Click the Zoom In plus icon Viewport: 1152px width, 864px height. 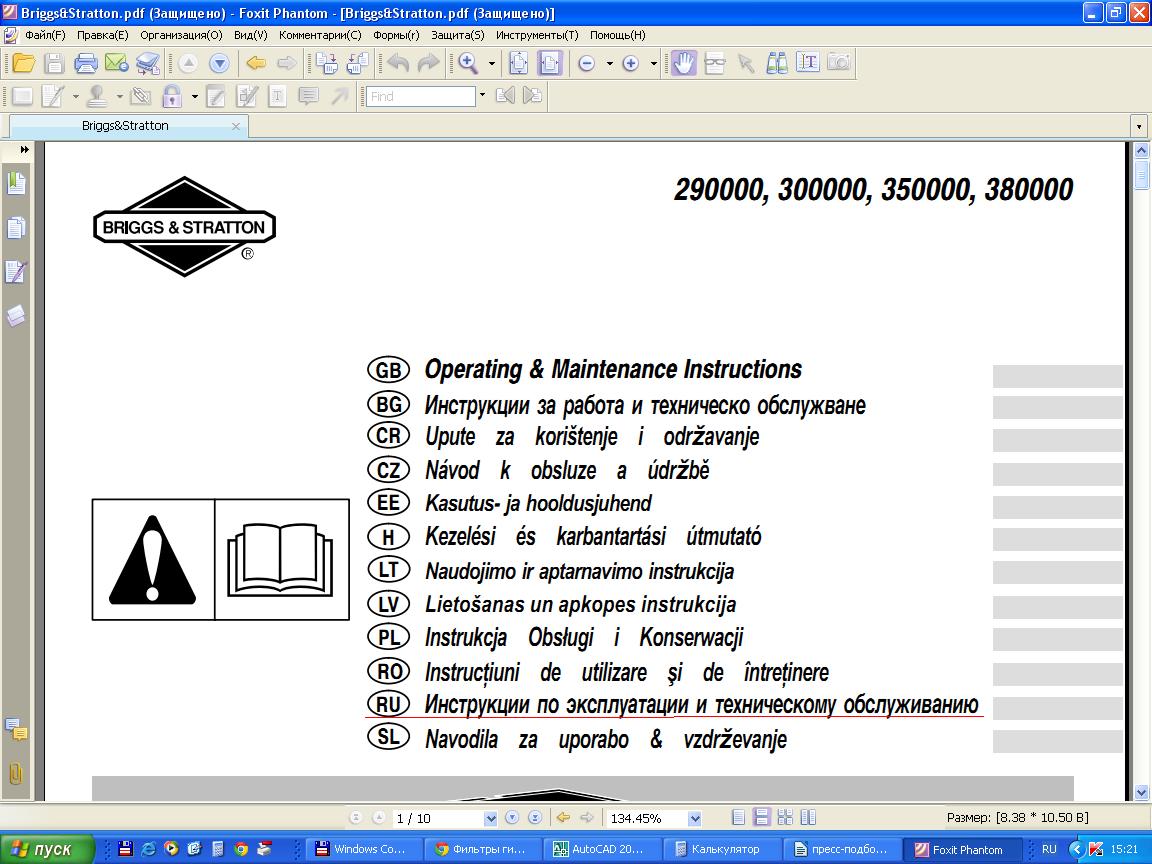[x=630, y=64]
